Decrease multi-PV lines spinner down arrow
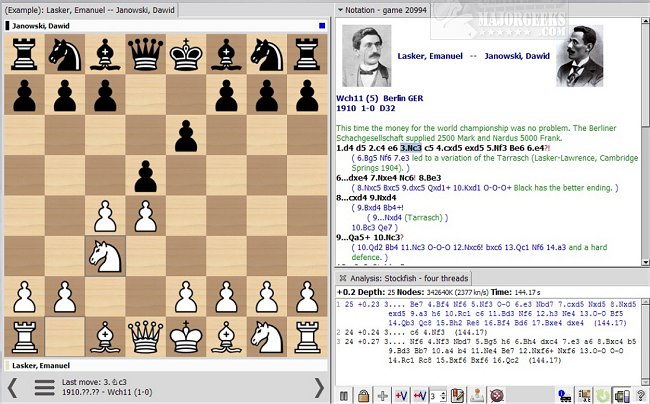Screen dimensions: 650x404 coord(444,399)
